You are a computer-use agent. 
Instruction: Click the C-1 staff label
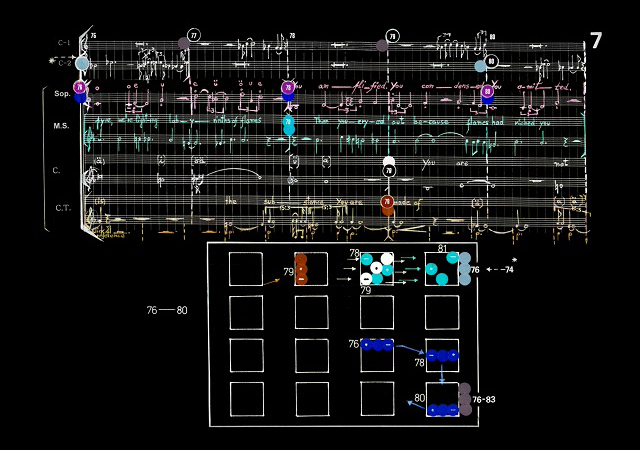pos(64,43)
